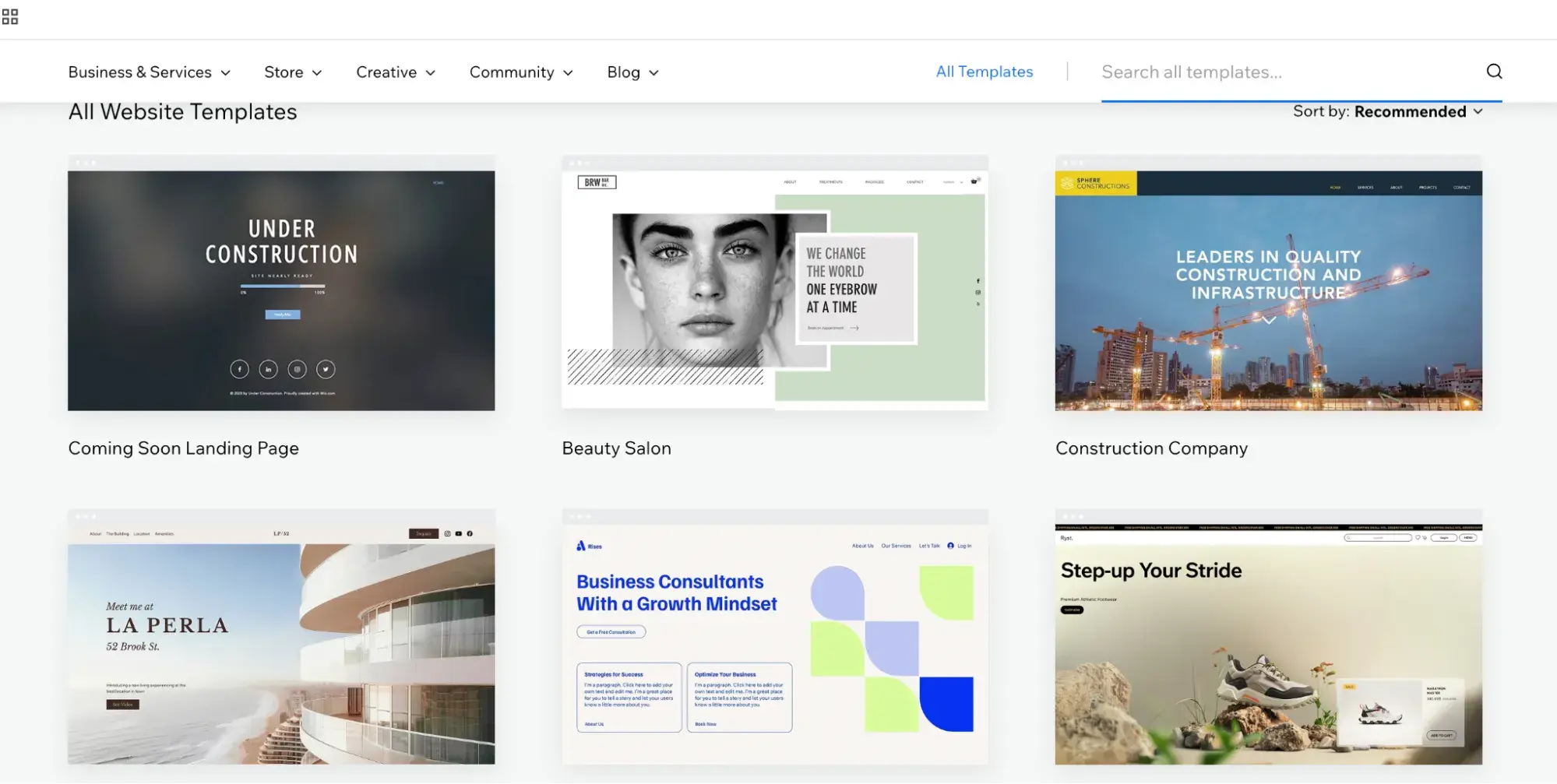Click the search magnifier icon
The width and height of the screenshot is (1557, 784).
coord(1493,72)
